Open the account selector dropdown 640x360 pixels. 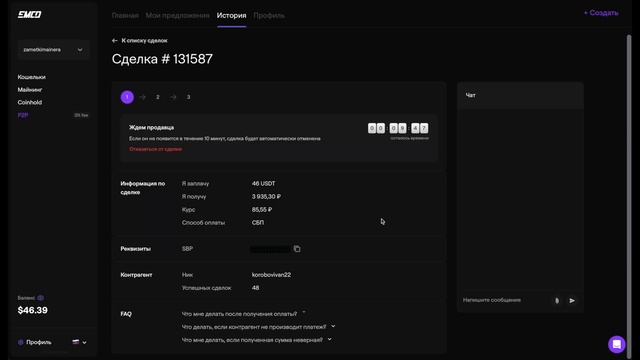(53, 50)
